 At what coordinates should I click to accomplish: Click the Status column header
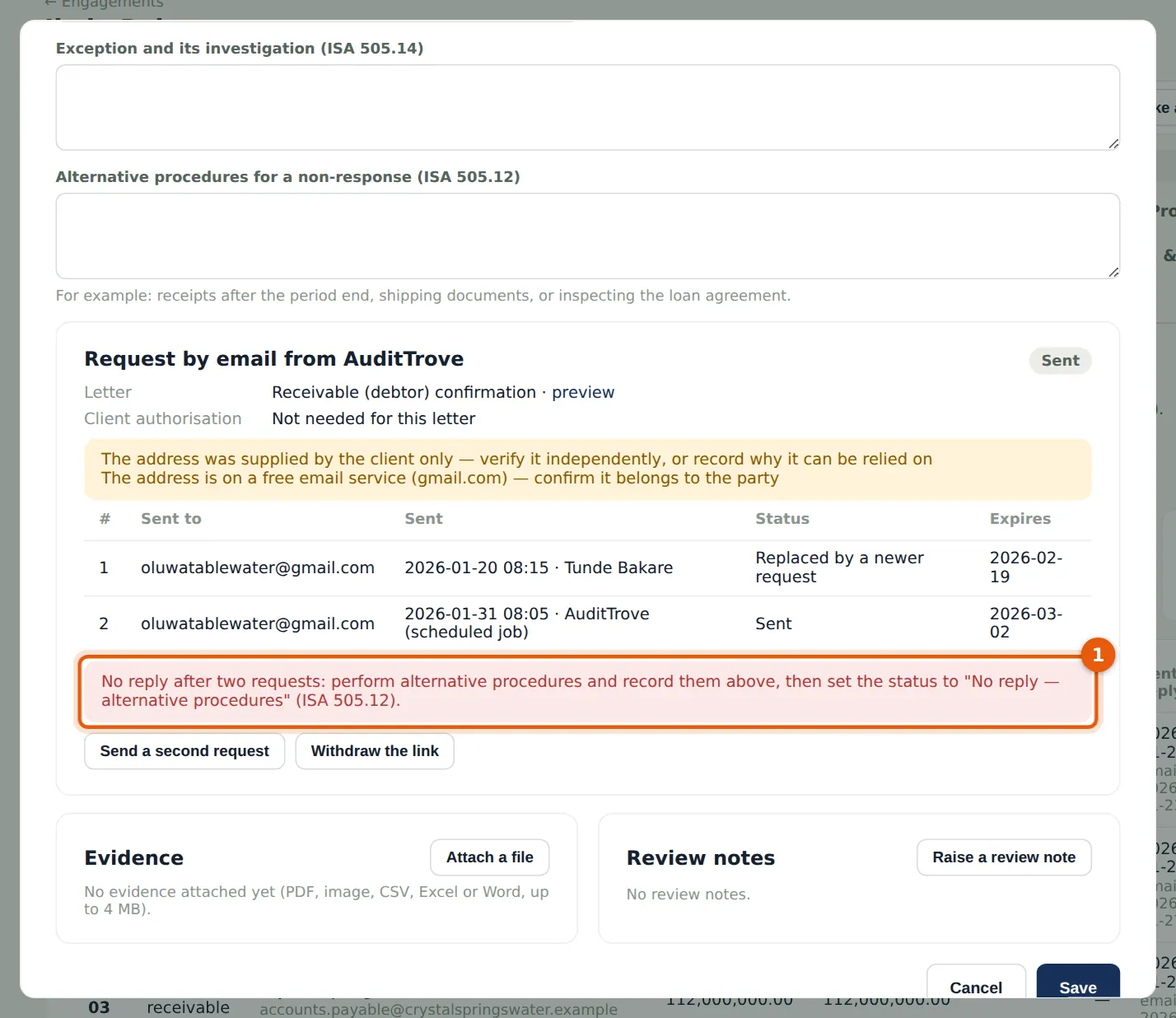[782, 519]
